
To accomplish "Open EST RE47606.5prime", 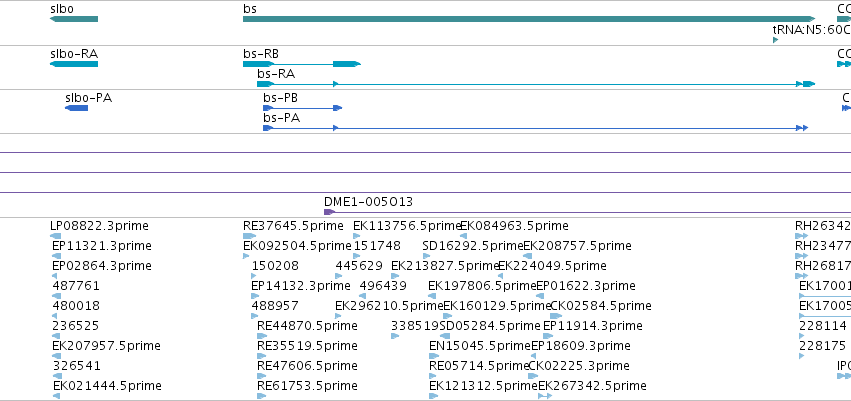I will (x=307, y=366).
